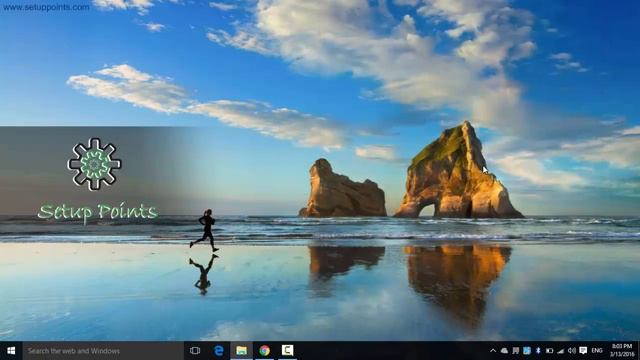Open the taskbar clock and date
This screenshot has width=640, height=360.
point(622,351)
